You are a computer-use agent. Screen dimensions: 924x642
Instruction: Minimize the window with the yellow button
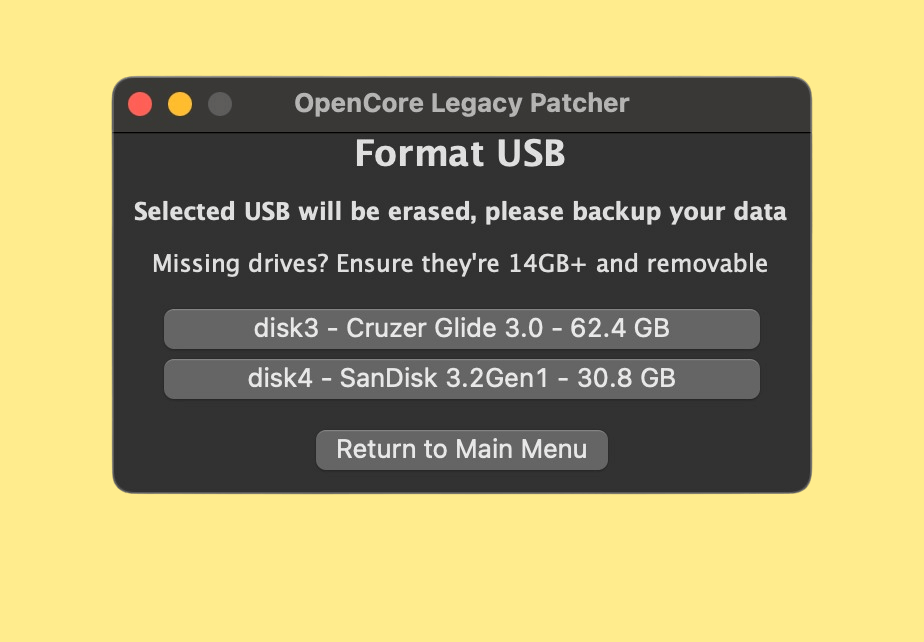180,104
